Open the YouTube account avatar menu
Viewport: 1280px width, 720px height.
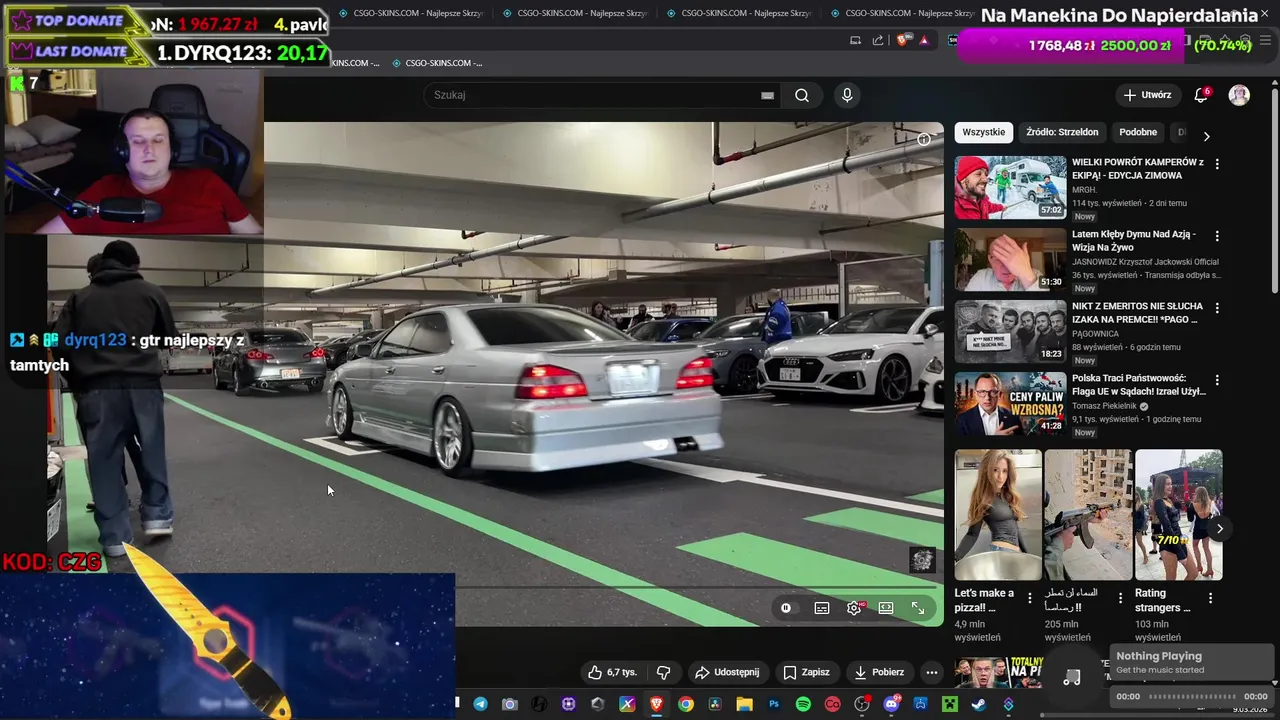[x=1239, y=95]
